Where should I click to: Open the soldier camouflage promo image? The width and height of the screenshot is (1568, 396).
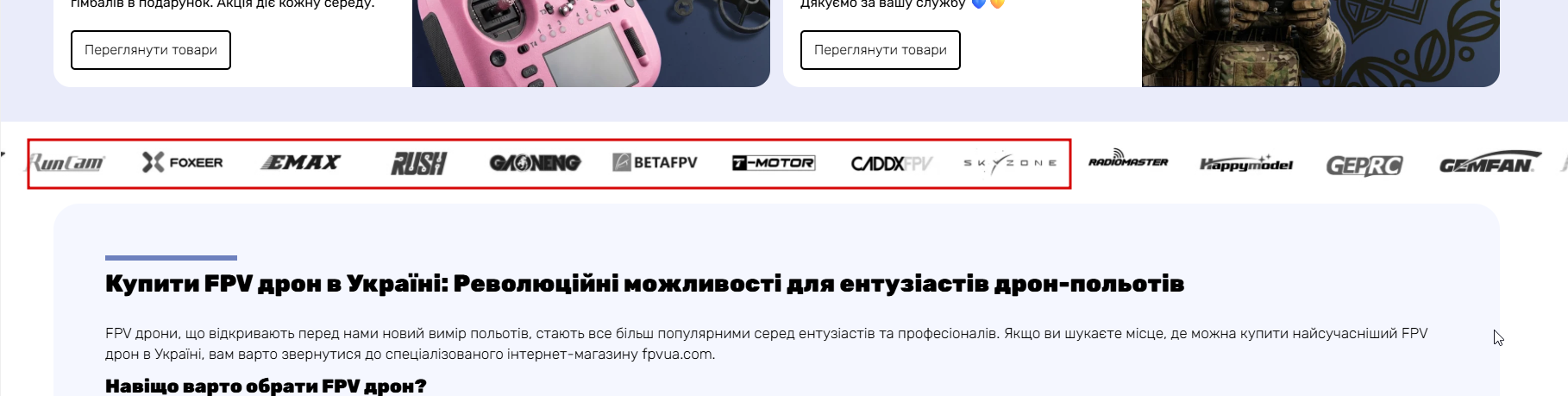[x=1320, y=43]
